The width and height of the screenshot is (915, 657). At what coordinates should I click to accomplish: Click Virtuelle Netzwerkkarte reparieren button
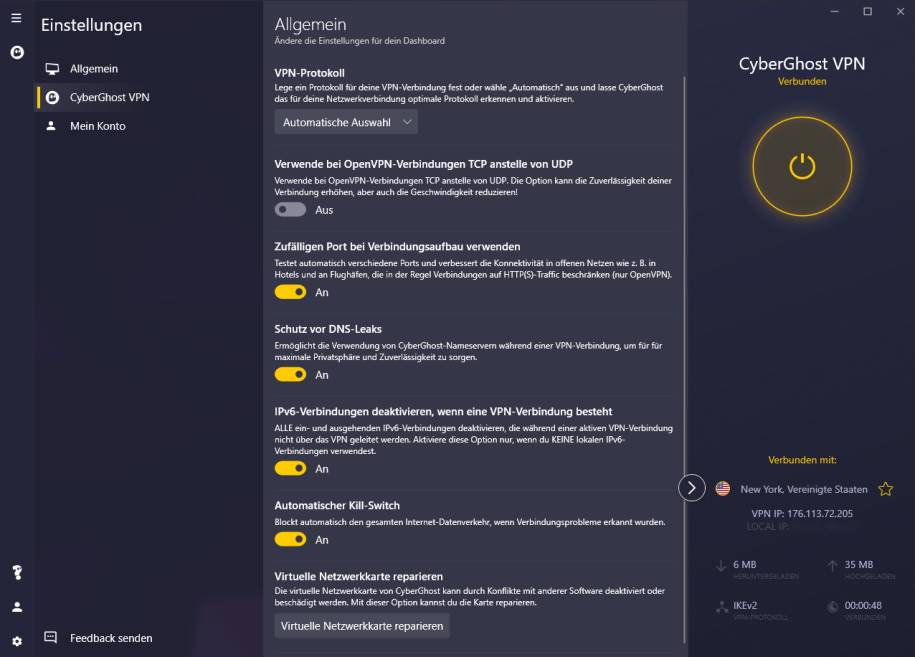pyautogui.click(x=362, y=625)
